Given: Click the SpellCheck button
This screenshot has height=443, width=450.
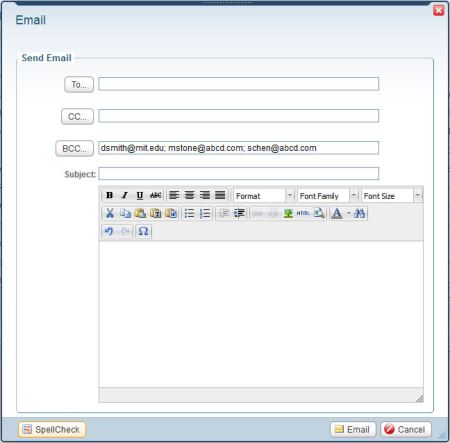Looking at the screenshot, I should pos(52,429).
